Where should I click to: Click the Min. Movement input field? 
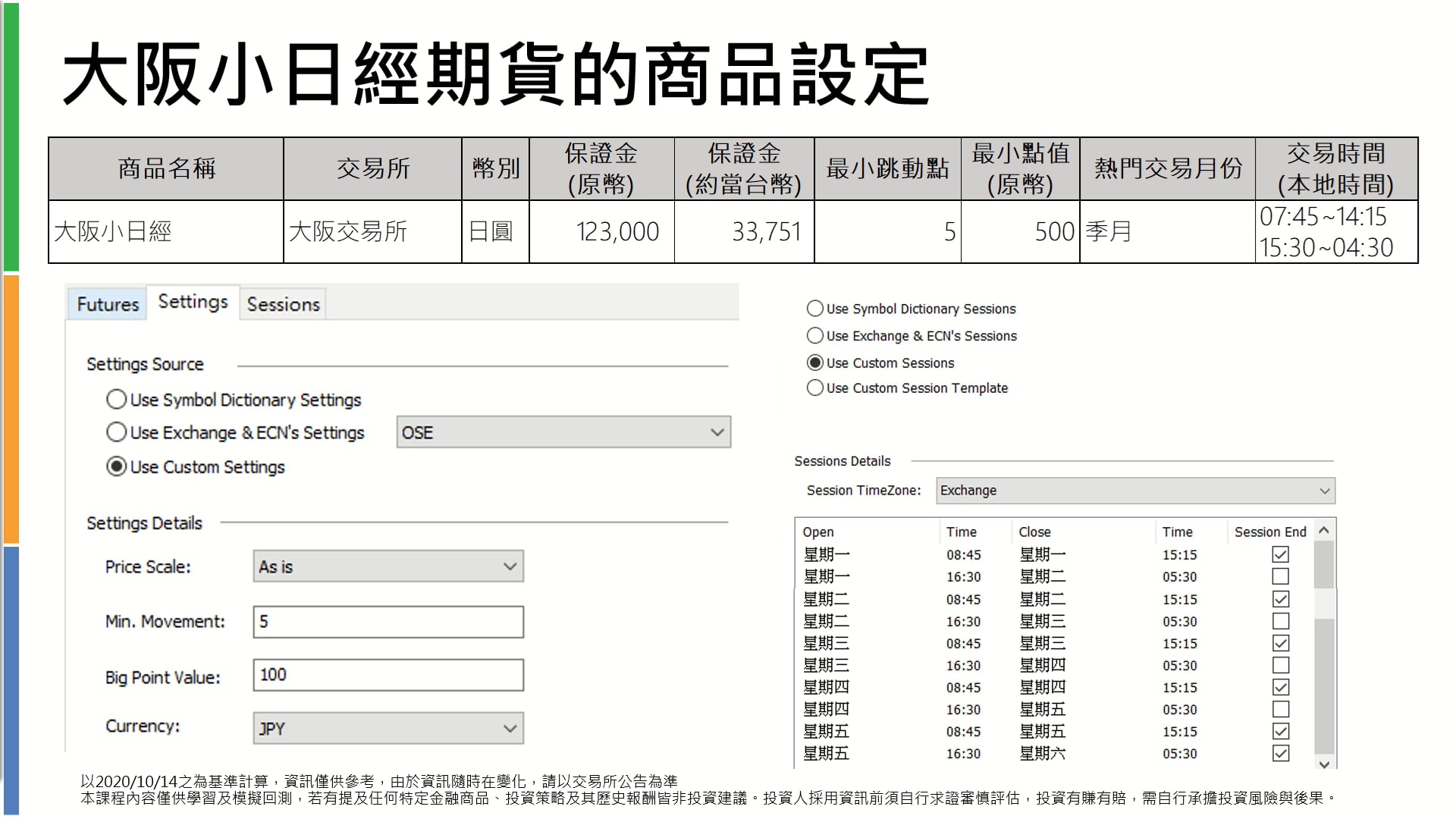(388, 622)
